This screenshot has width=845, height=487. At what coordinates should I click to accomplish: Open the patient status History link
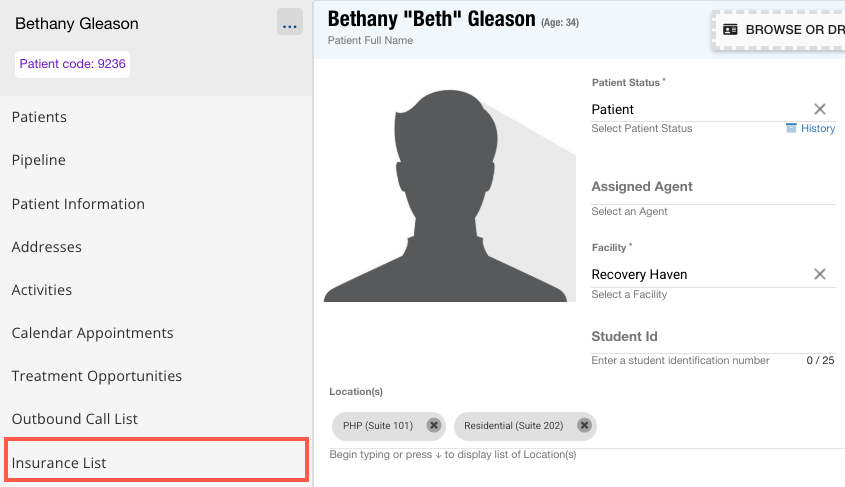click(810, 128)
